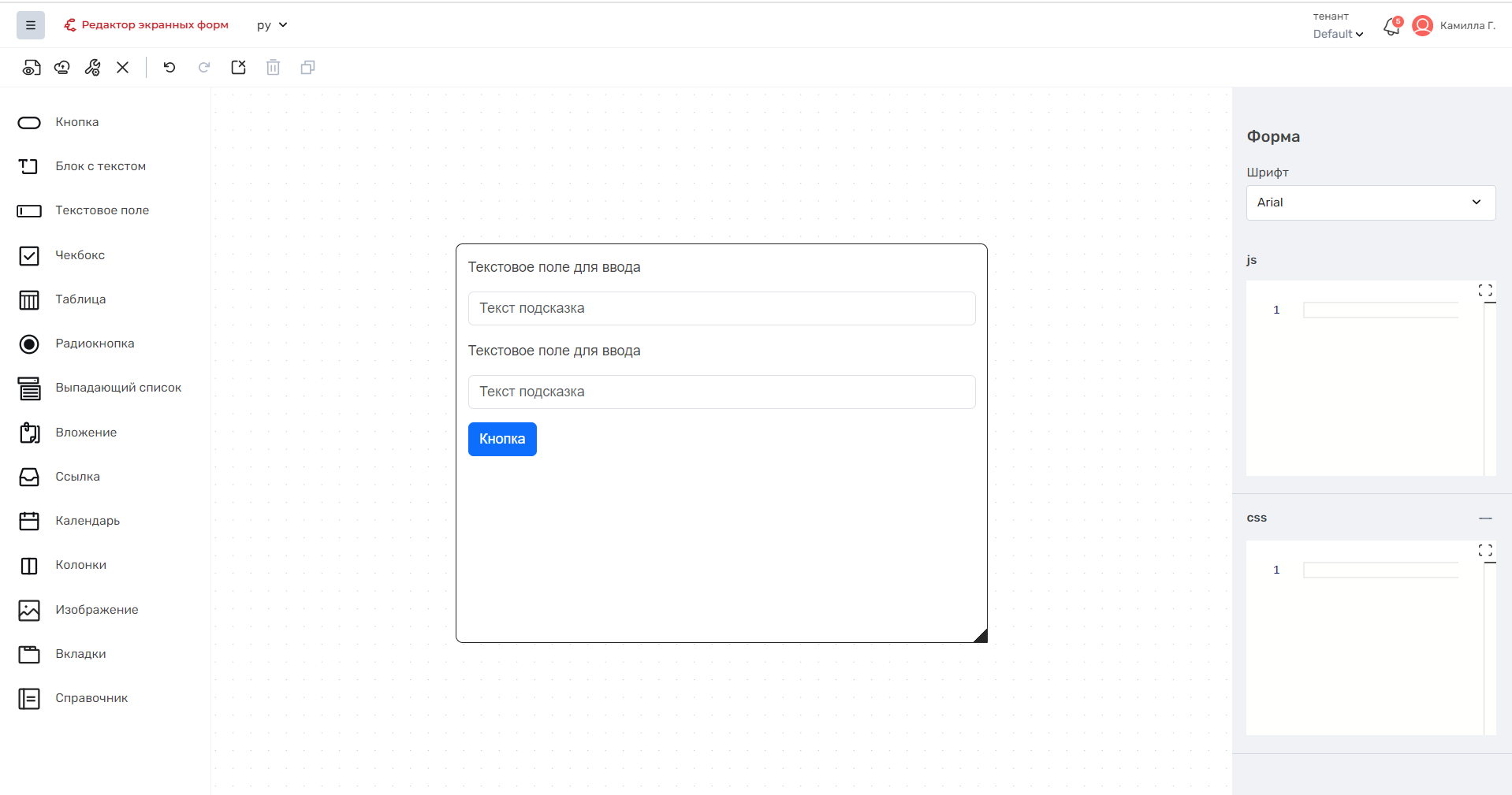Click the export form icon
1512x795 pixels.
point(239,68)
